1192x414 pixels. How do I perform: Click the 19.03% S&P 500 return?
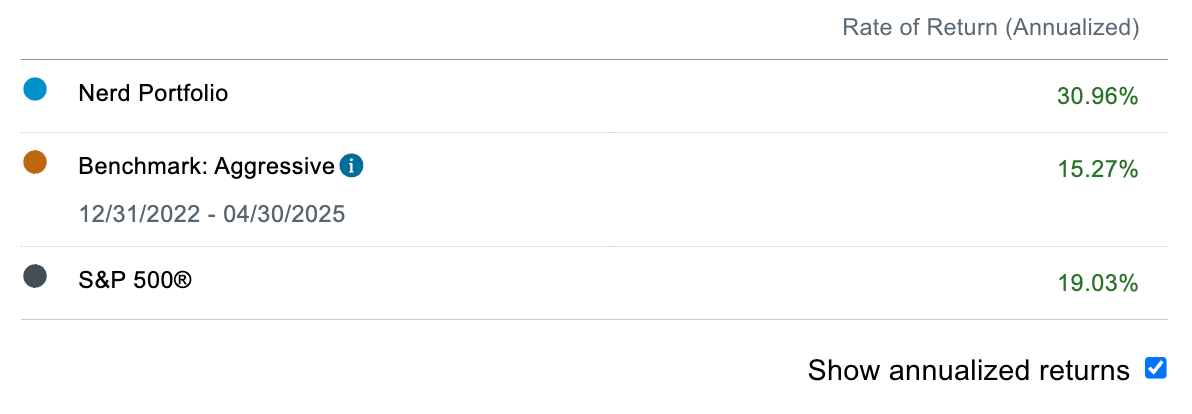1098,283
